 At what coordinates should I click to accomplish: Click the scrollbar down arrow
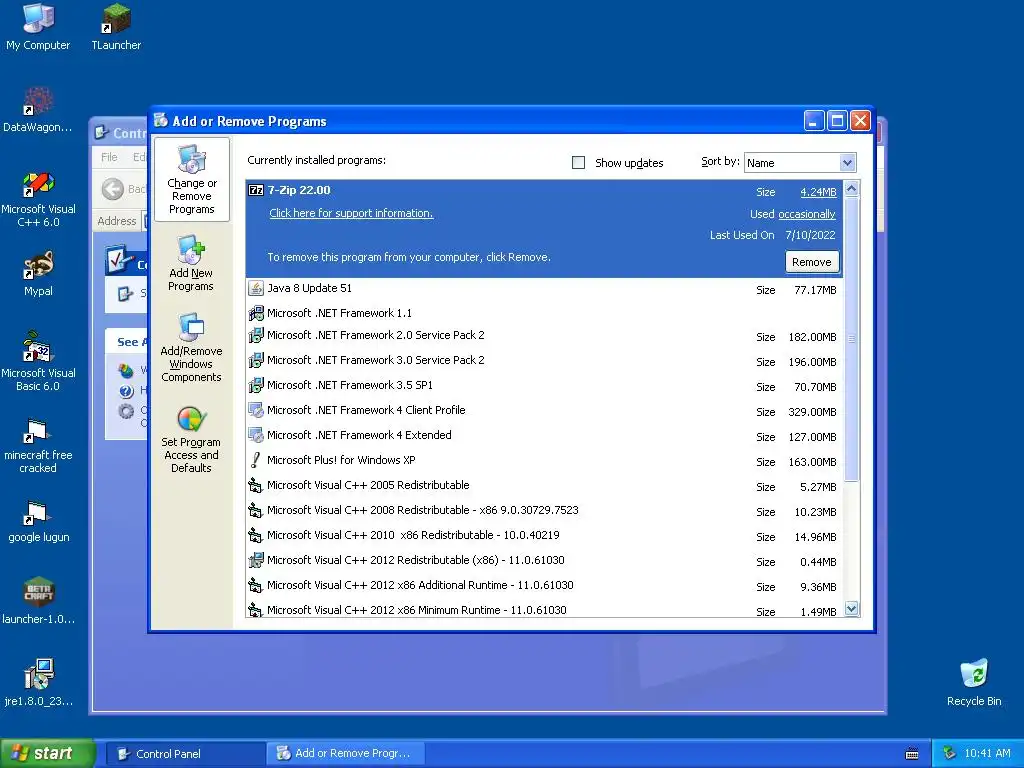851,609
